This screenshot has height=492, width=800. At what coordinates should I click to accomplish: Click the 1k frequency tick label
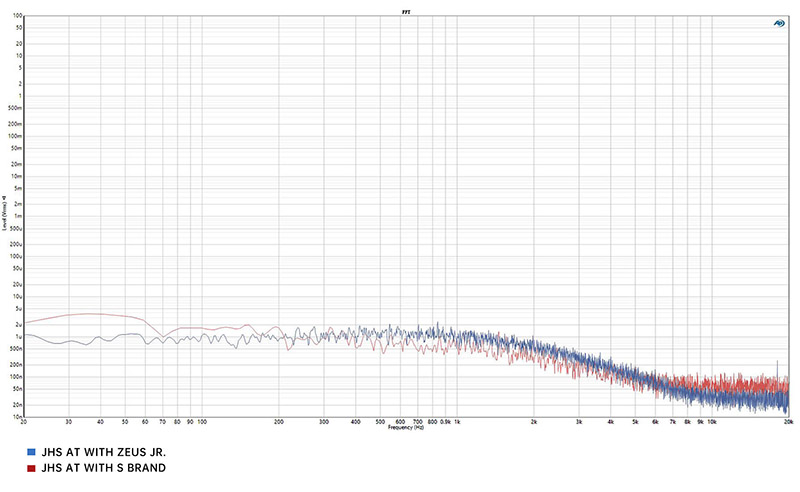click(457, 422)
